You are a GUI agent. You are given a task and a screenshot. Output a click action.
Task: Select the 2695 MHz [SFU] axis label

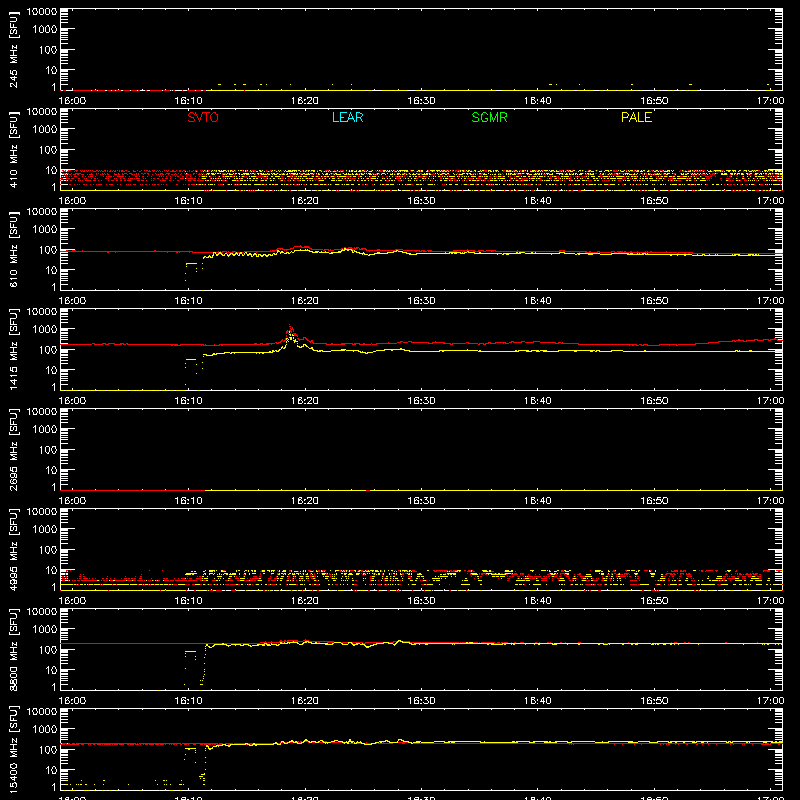point(13,449)
